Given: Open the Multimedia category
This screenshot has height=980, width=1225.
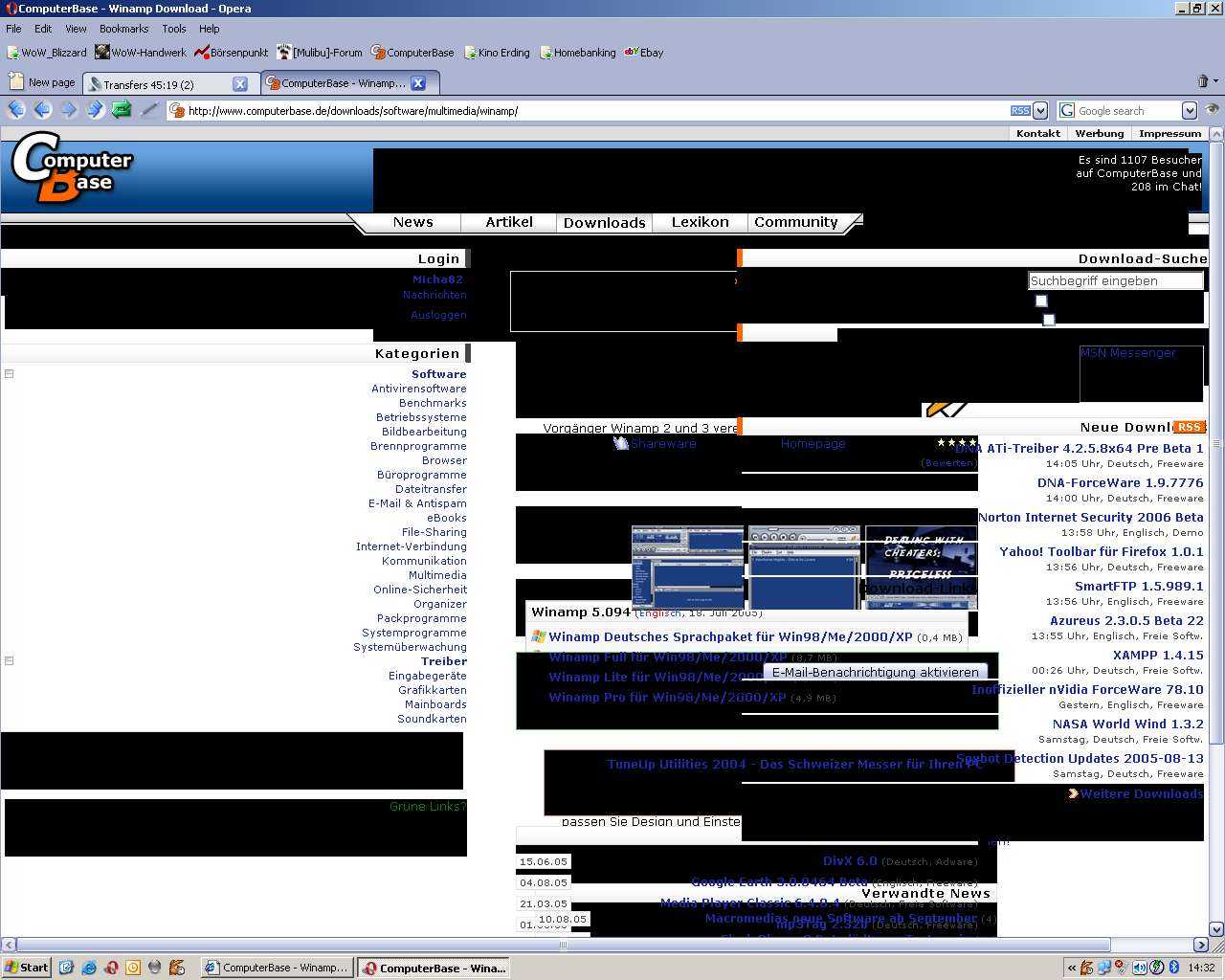Looking at the screenshot, I should [x=437, y=575].
